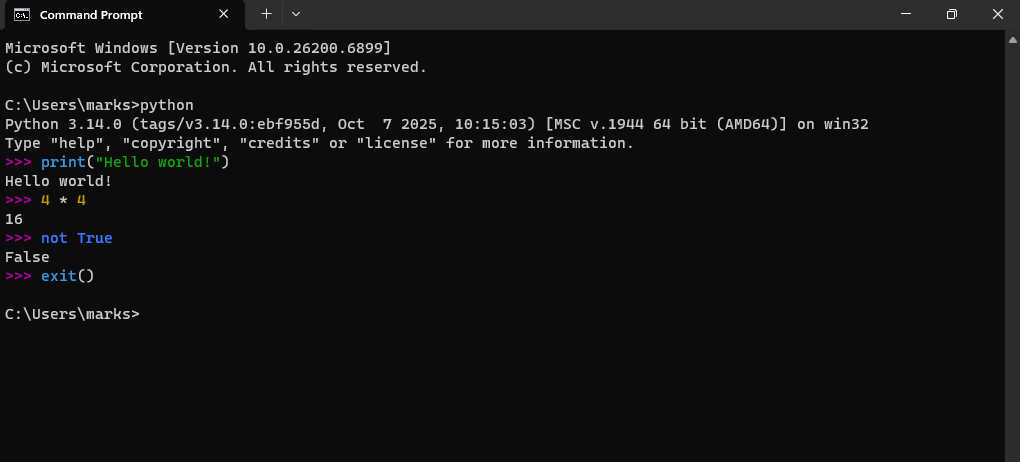Click the "Hello world!" output line
Screen dimensions: 1020x462
59,181
